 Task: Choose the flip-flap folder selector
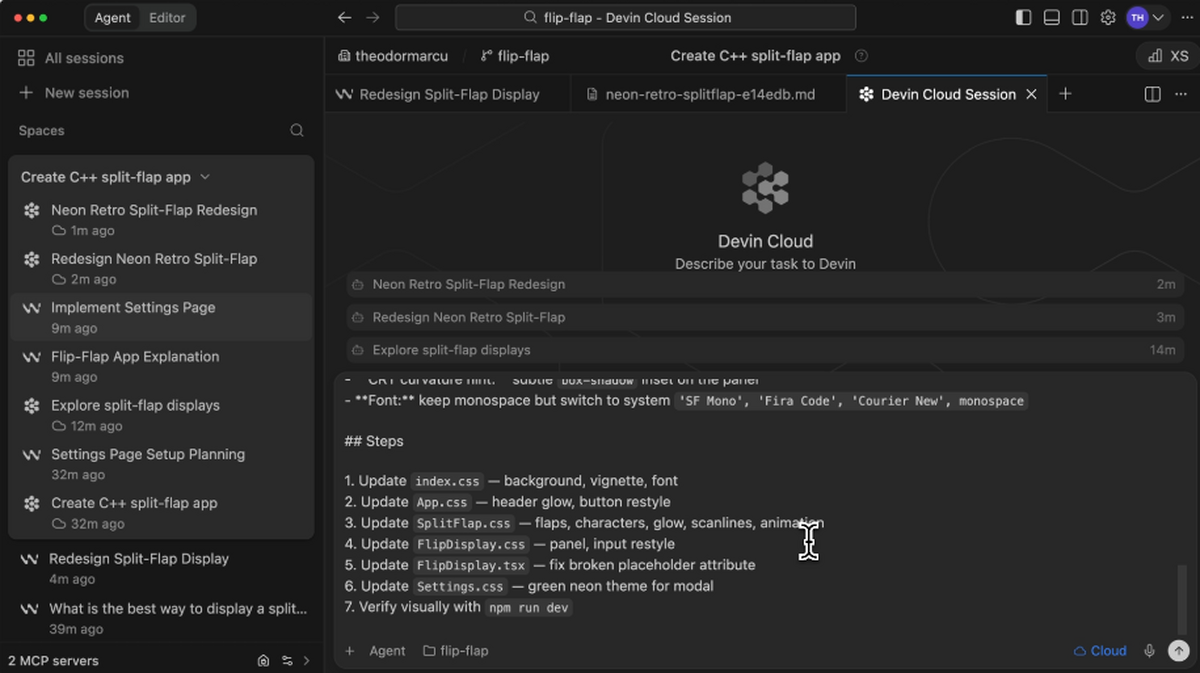(x=455, y=651)
